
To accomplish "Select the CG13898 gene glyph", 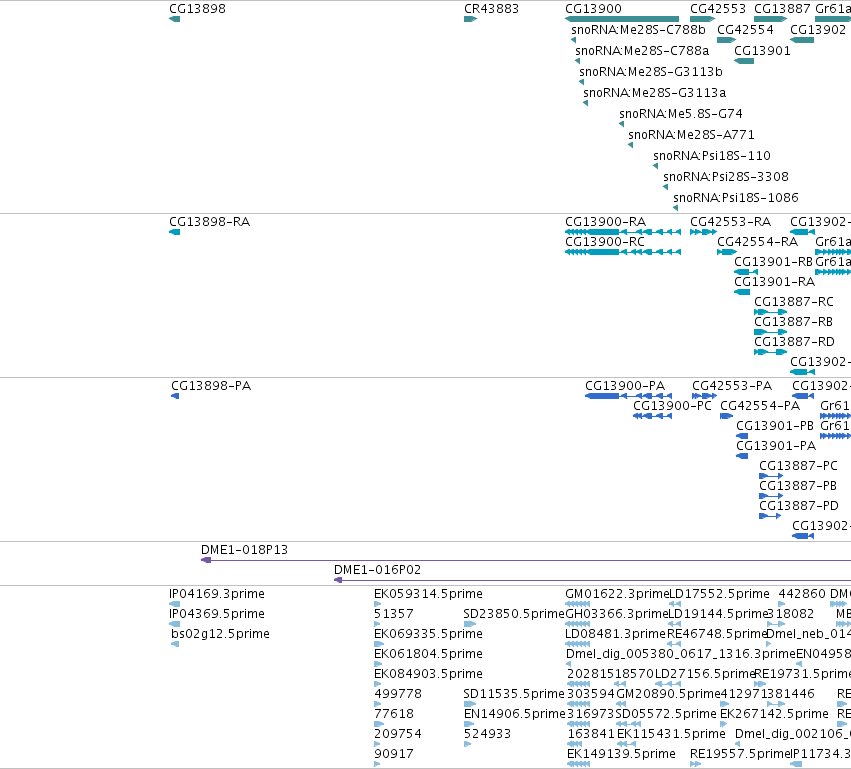I will (x=174, y=19).
